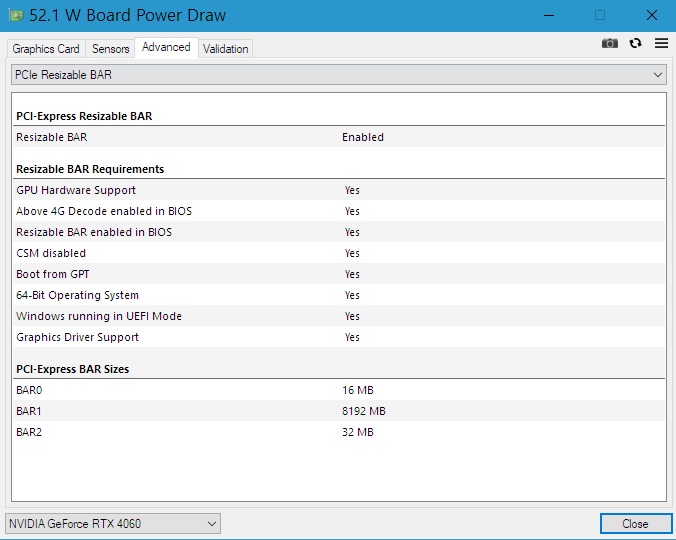
Task: Close the window with the X button
Action: point(651,15)
